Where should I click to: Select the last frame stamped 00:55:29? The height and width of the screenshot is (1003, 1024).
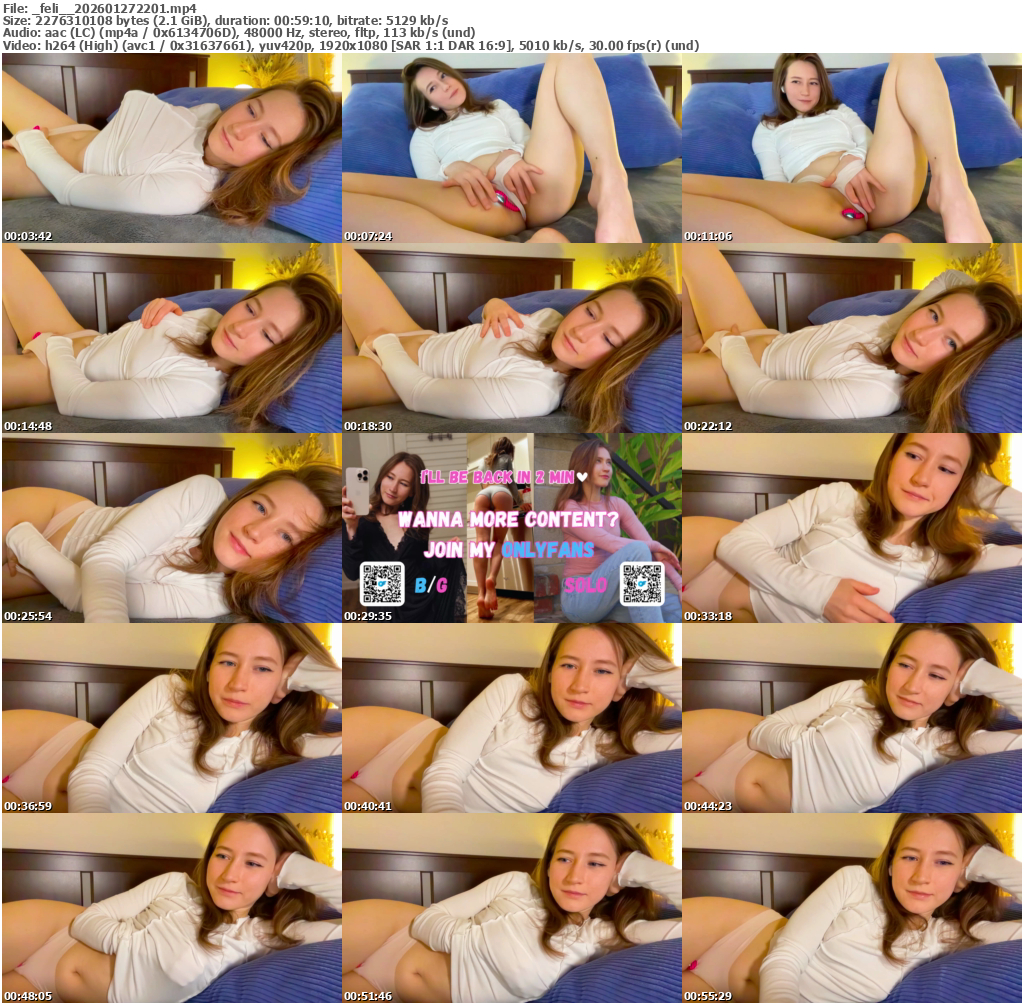(x=852, y=908)
